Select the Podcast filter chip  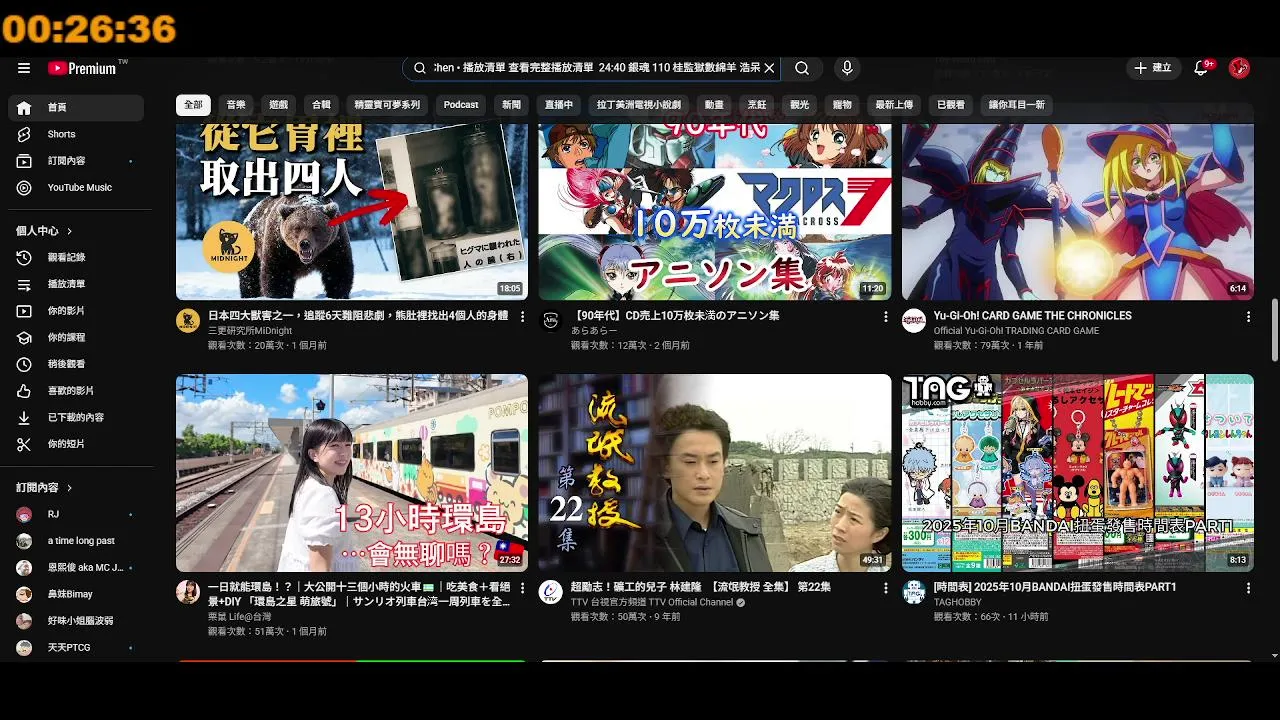point(461,105)
